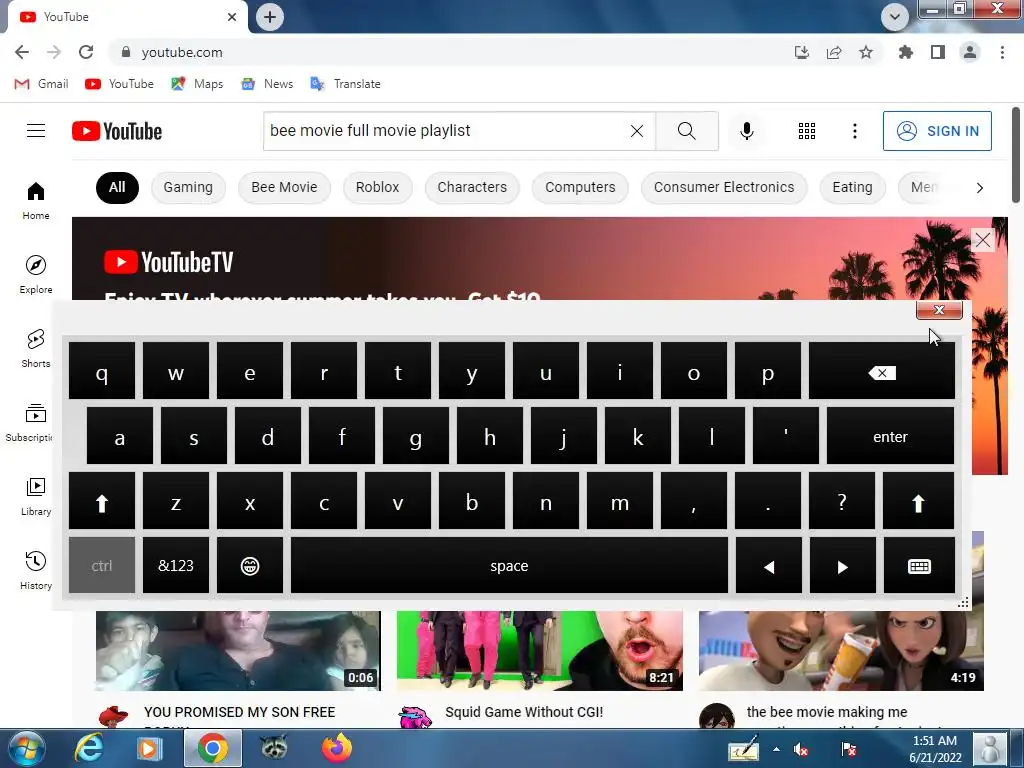Open YouTube apps grid
Screen dimensions: 1024x768
tap(807, 131)
